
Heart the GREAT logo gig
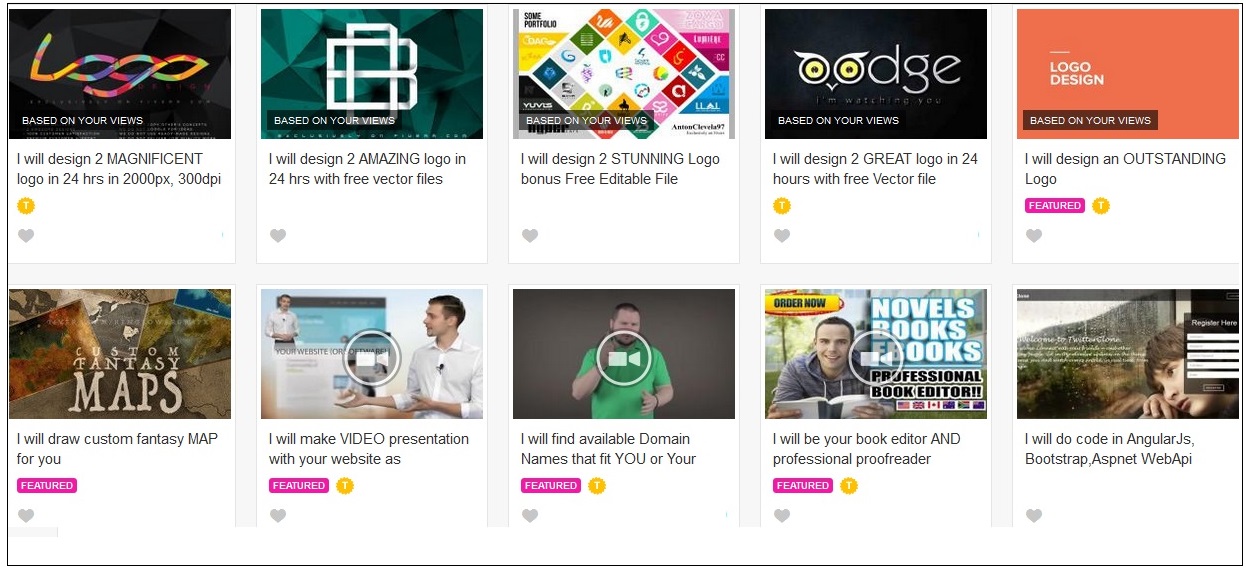point(782,236)
